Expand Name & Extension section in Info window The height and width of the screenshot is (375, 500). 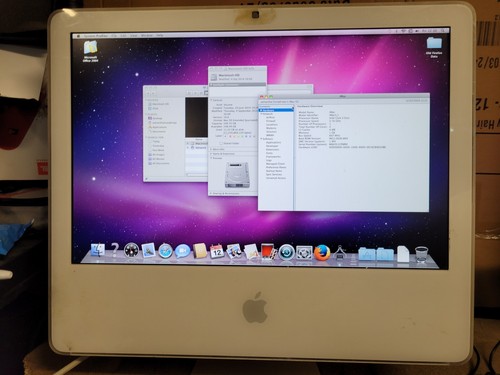coord(211,154)
